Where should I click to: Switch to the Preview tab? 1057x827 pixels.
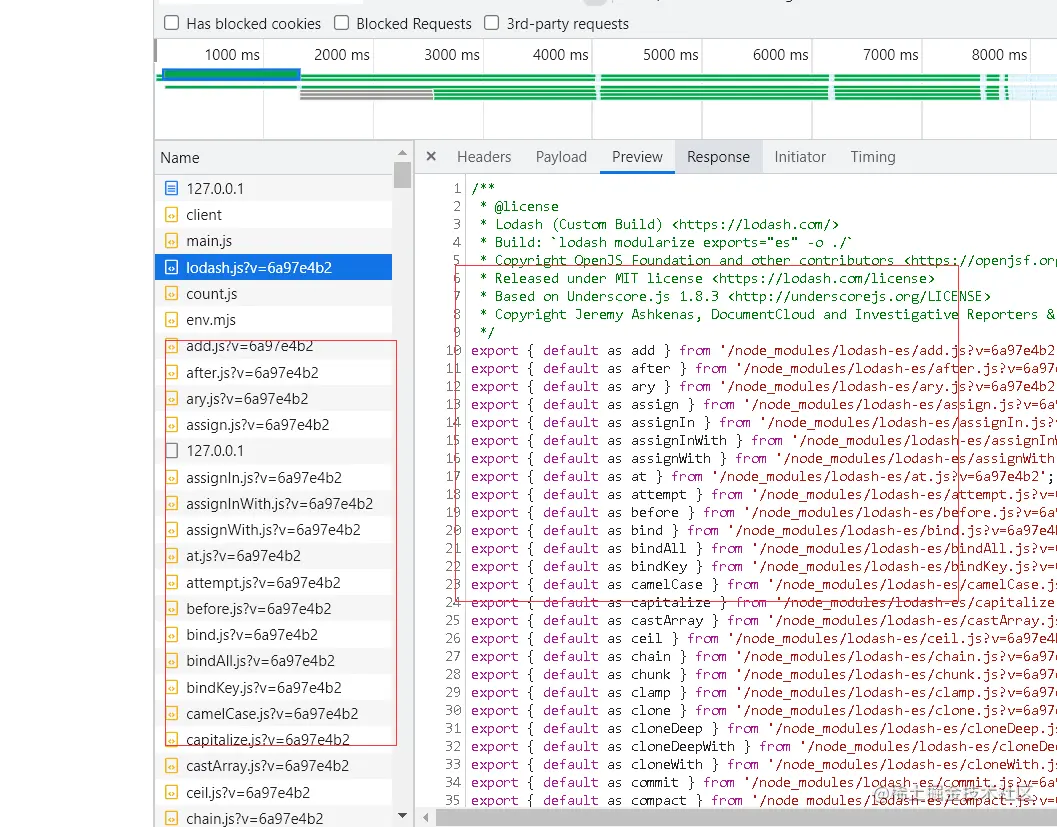[637, 157]
